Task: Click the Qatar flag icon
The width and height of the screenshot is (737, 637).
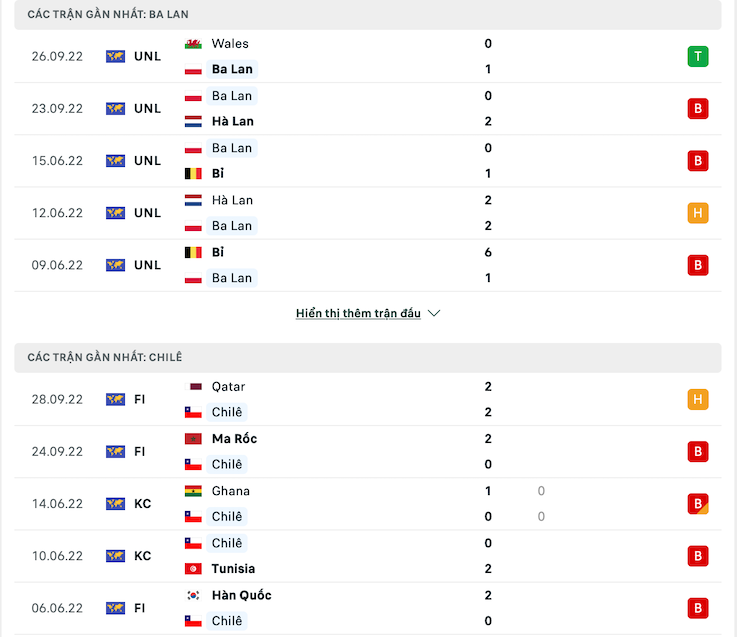Action: point(194,387)
